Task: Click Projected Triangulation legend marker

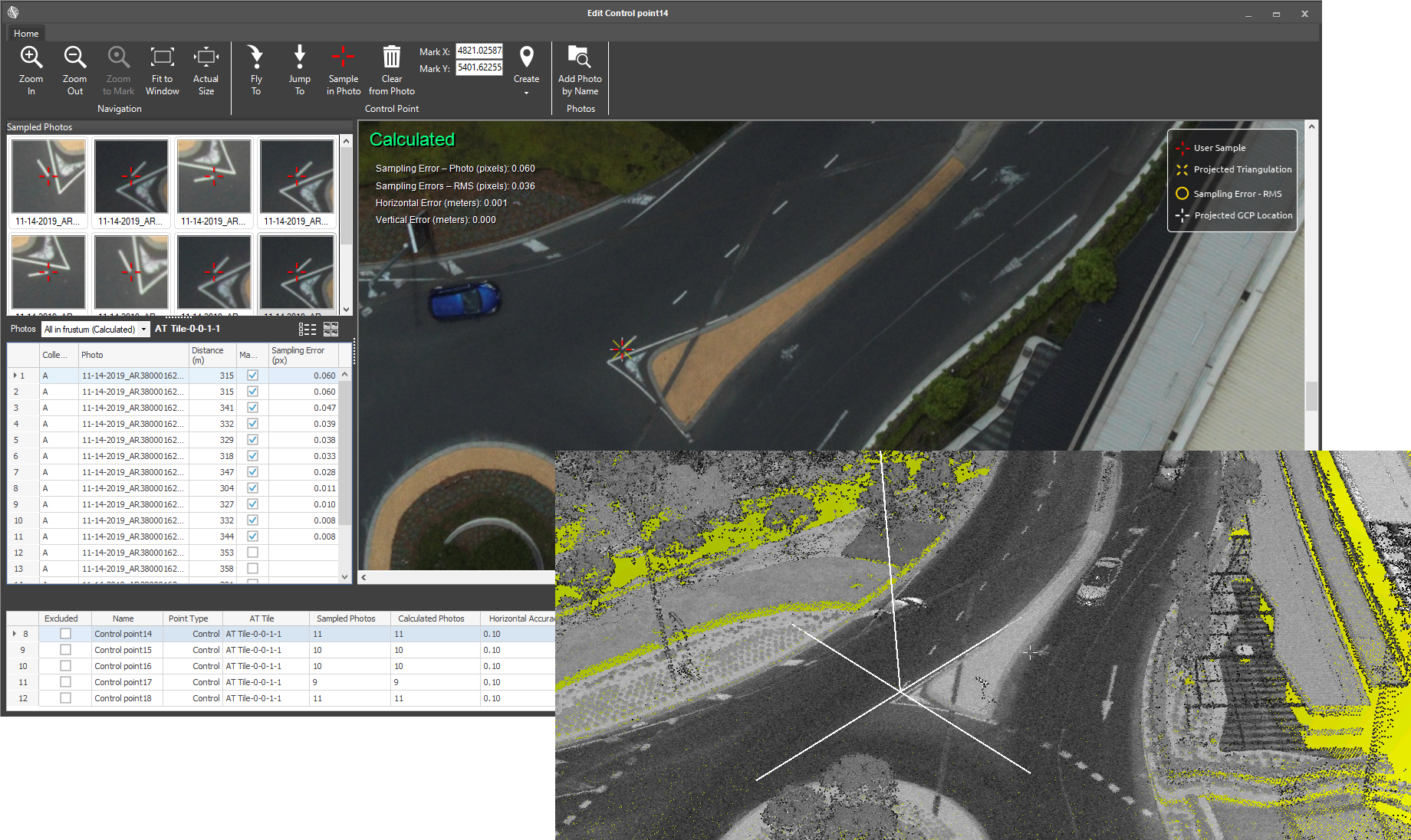Action: pyautogui.click(x=1182, y=169)
